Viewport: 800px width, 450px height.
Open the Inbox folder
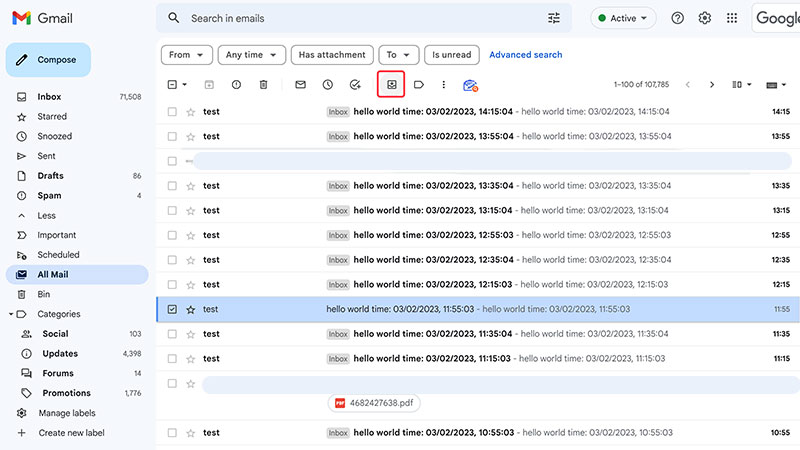tap(77, 97)
